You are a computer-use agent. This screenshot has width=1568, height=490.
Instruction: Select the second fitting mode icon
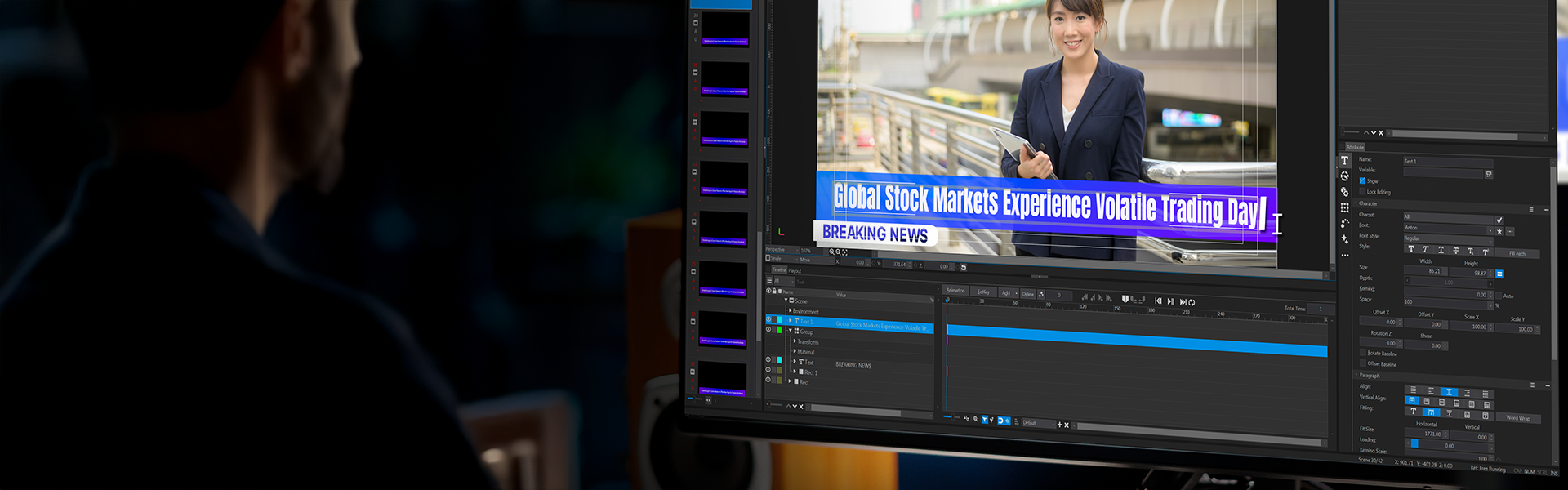[1431, 412]
